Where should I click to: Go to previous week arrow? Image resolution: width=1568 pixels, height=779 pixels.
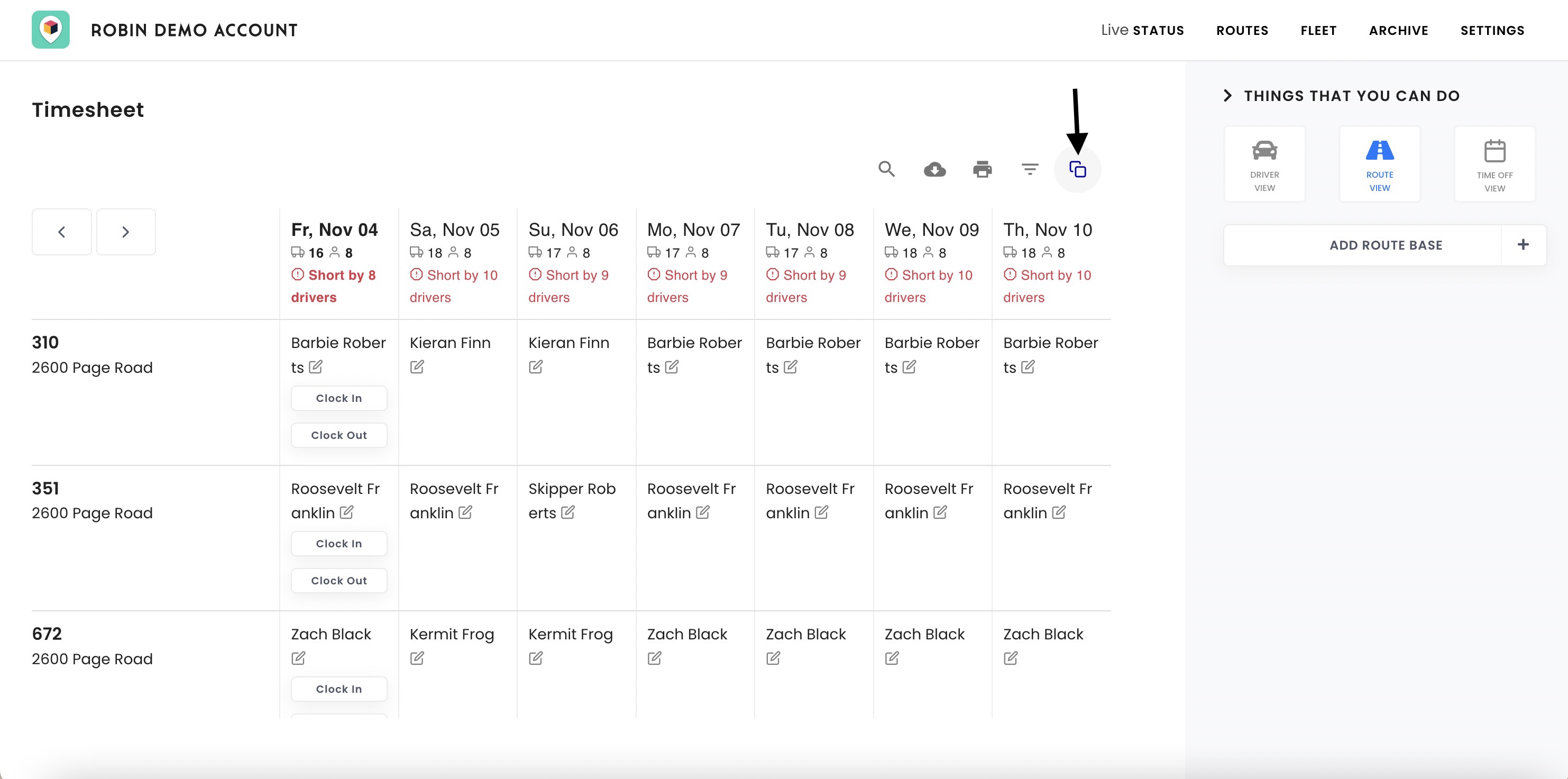pos(61,232)
